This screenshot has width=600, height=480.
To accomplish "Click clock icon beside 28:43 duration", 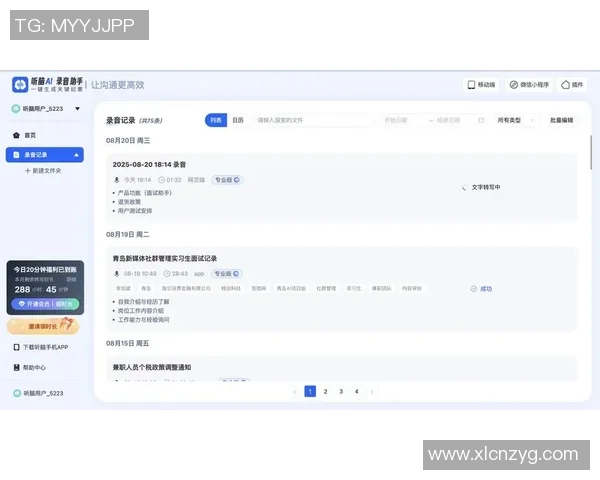I will tap(167, 274).
